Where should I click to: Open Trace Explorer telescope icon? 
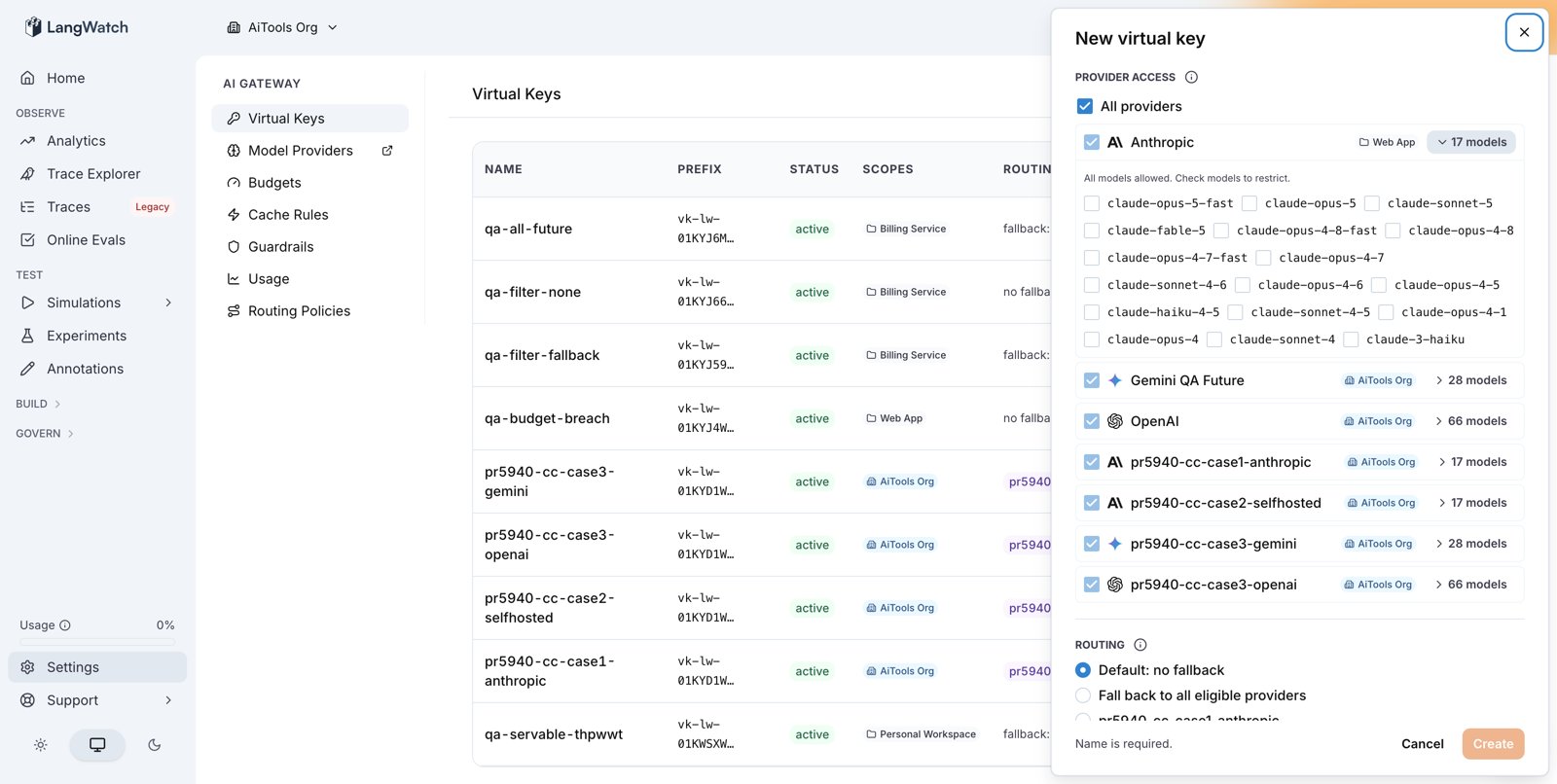(28, 174)
